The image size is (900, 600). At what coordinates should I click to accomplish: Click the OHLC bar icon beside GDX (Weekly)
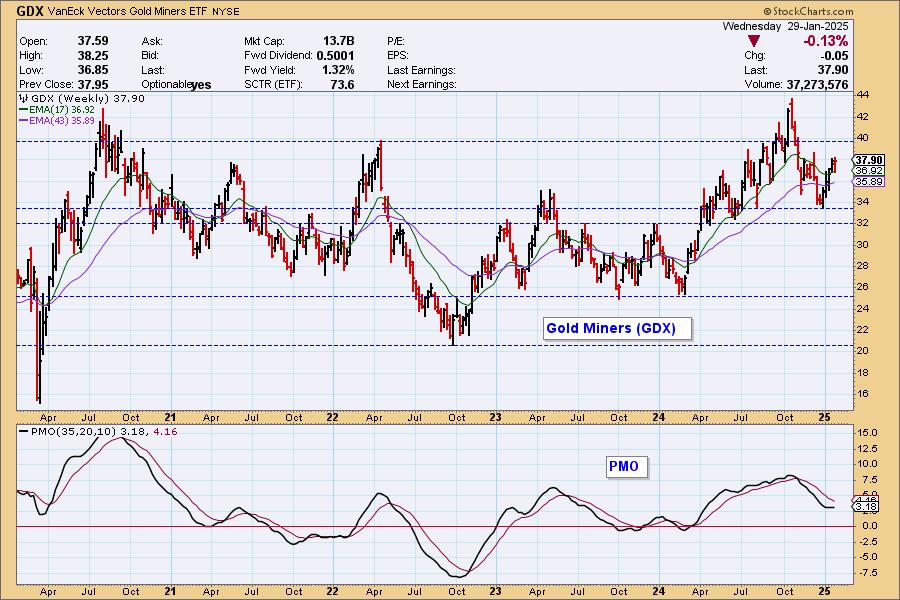24,98
